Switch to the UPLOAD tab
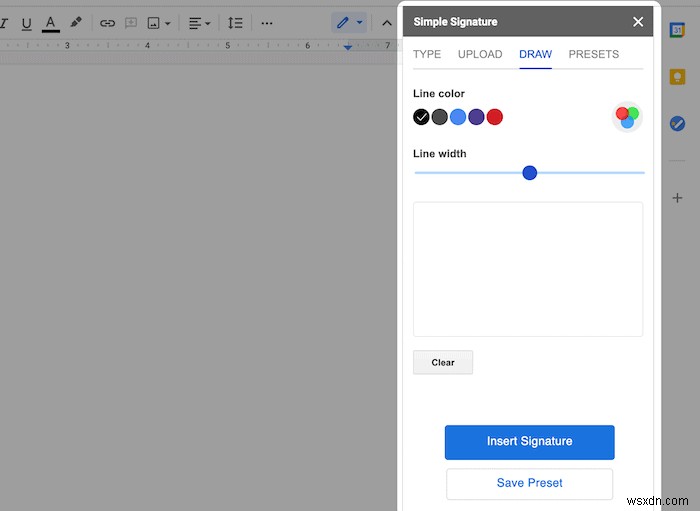Viewport: 700px width, 511px height. (x=480, y=54)
